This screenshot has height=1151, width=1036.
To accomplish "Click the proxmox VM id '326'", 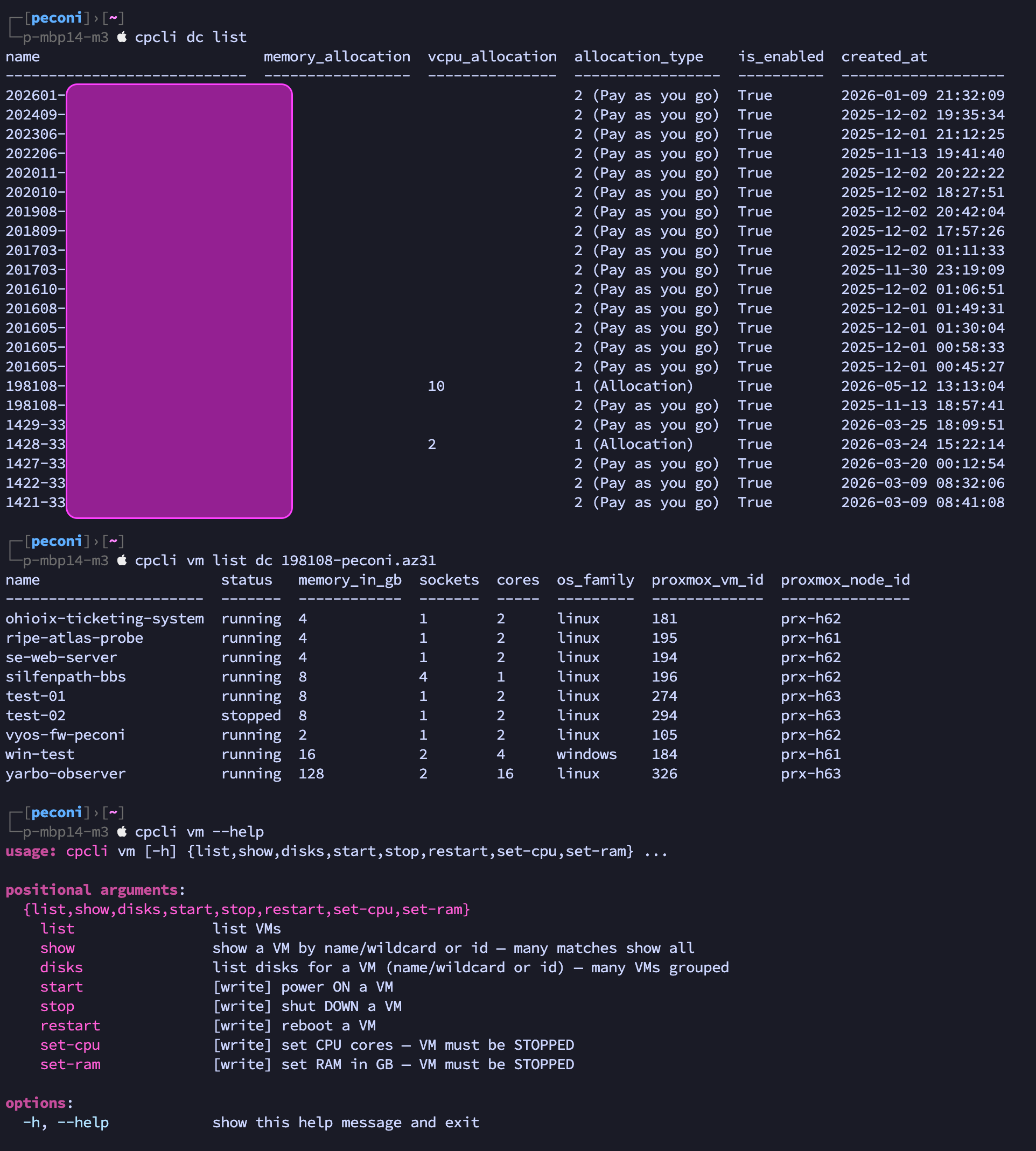I will [x=664, y=773].
